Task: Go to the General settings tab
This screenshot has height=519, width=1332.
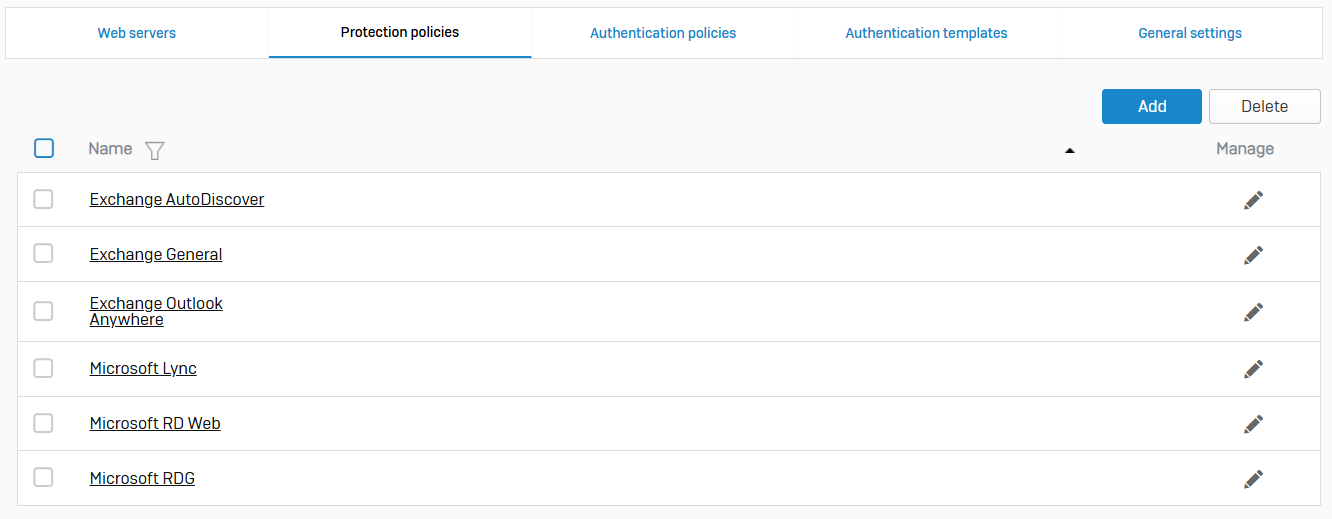Action: tap(1190, 33)
